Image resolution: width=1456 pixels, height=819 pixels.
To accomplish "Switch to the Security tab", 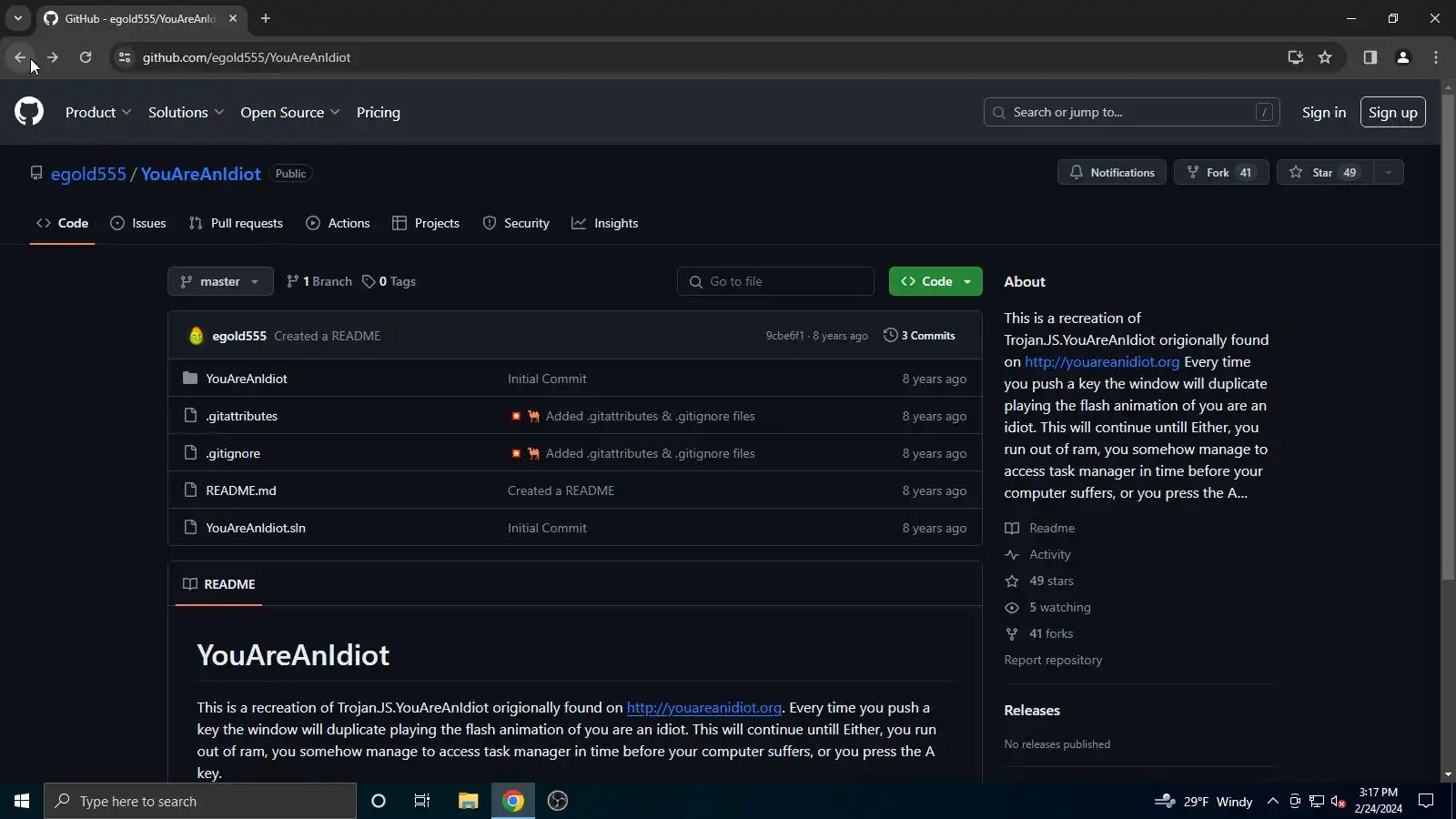I will pyautogui.click(x=516, y=223).
